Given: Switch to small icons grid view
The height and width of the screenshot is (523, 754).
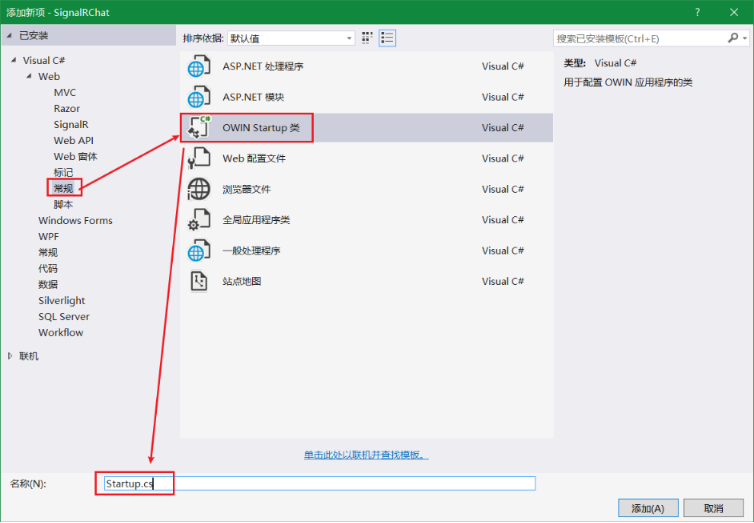Looking at the screenshot, I should point(367,38).
